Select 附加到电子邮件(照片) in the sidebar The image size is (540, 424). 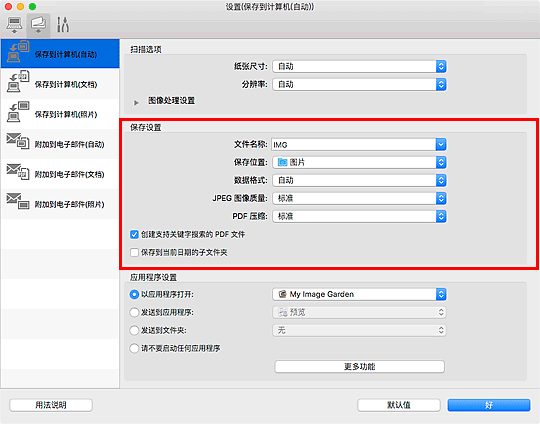click(60, 204)
